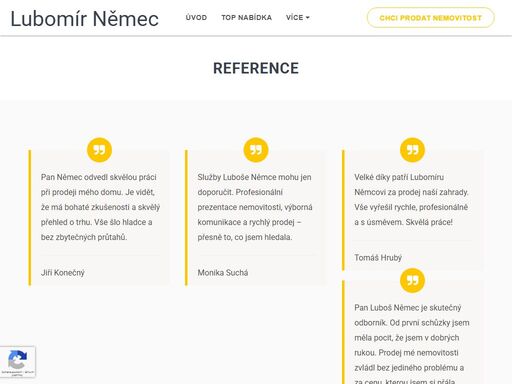Go to TOP NABÍDKA page

tap(247, 17)
